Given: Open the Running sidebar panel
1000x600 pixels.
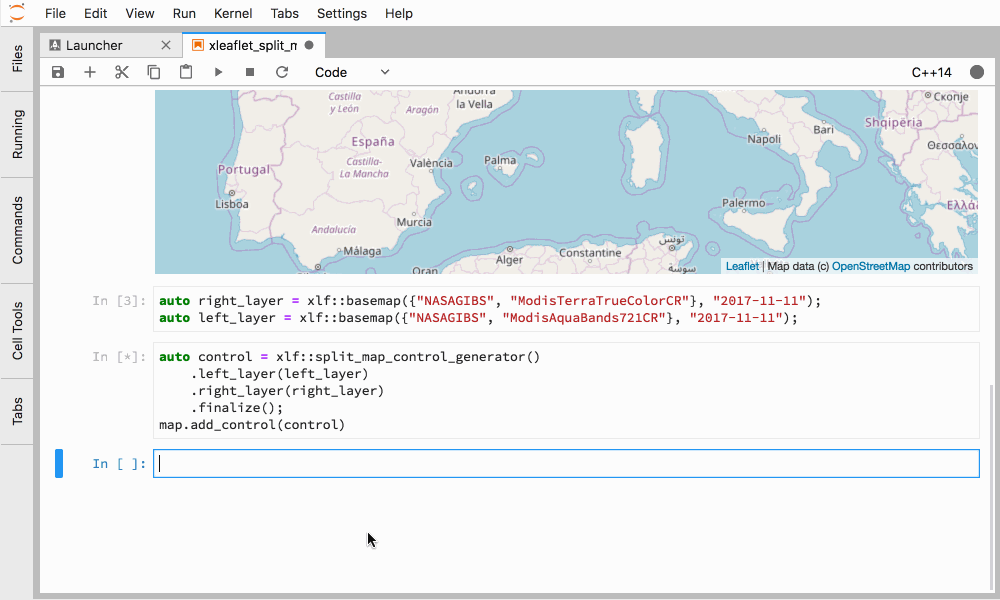Looking at the screenshot, I should (17, 134).
